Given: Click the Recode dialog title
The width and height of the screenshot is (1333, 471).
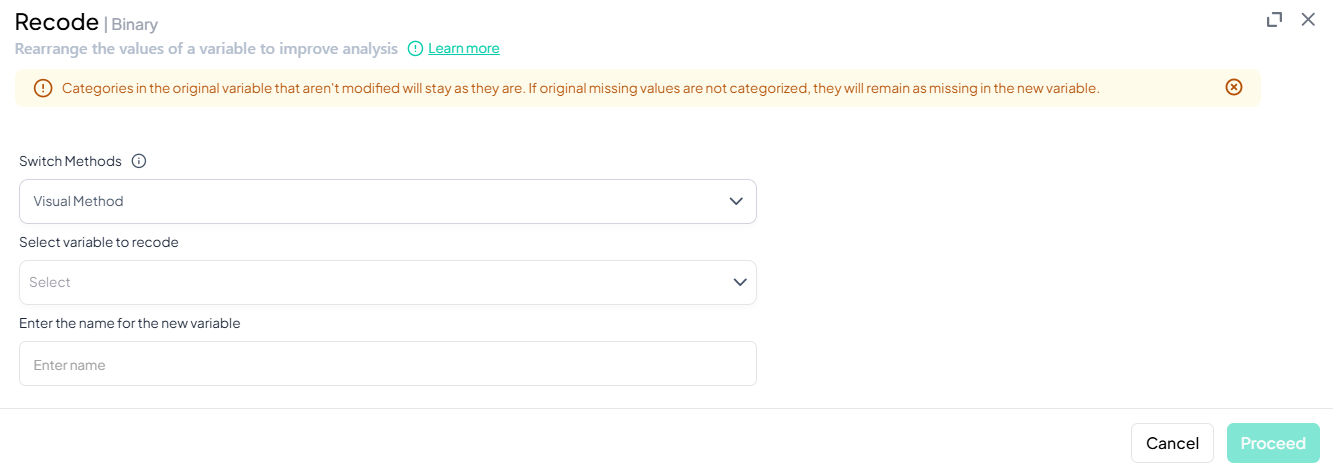Looking at the screenshot, I should click(56, 22).
